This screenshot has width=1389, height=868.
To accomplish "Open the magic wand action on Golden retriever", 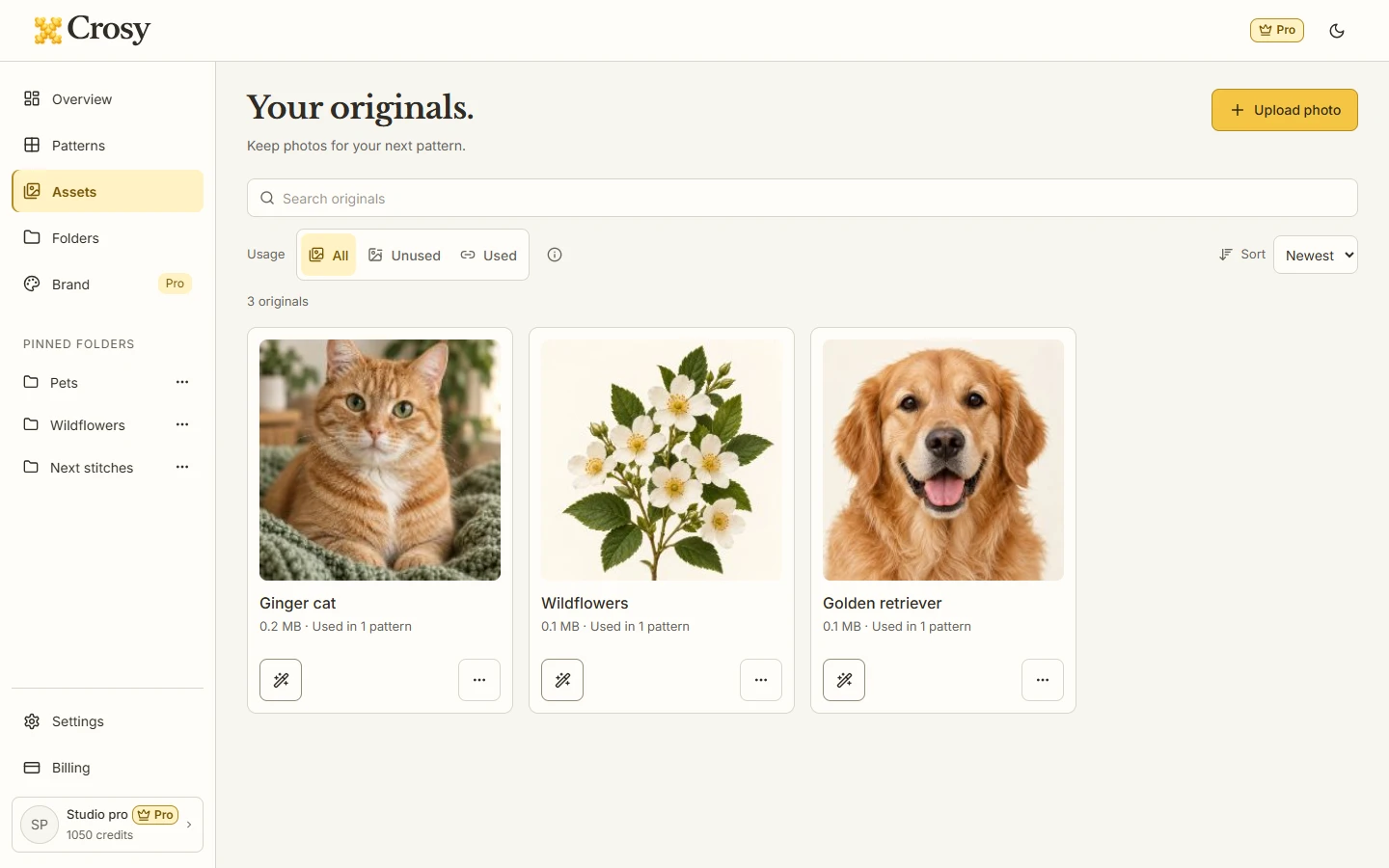I will (x=844, y=680).
